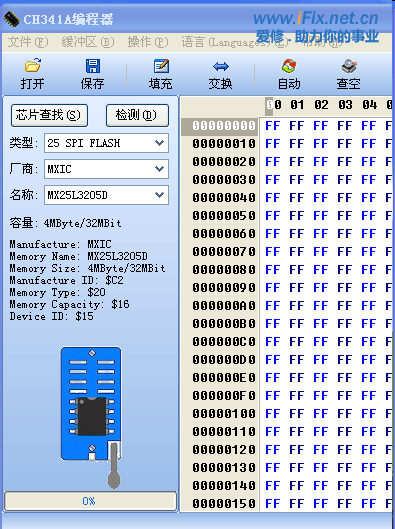This screenshot has height=529, width=395.
Task: Click the Save (保存) floppy disk icon
Action: click(93, 66)
